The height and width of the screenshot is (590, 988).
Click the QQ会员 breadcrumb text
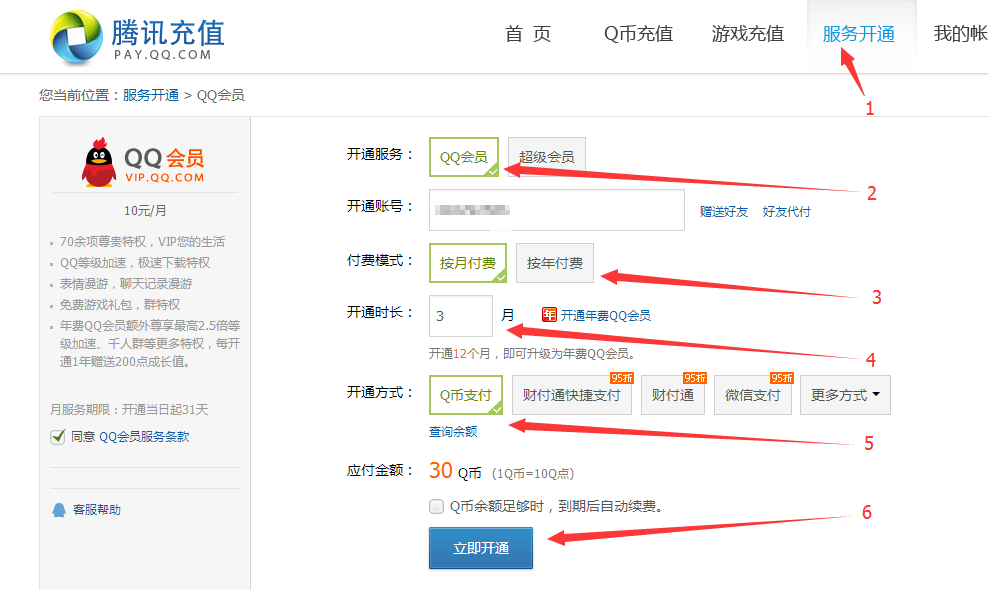coord(221,95)
